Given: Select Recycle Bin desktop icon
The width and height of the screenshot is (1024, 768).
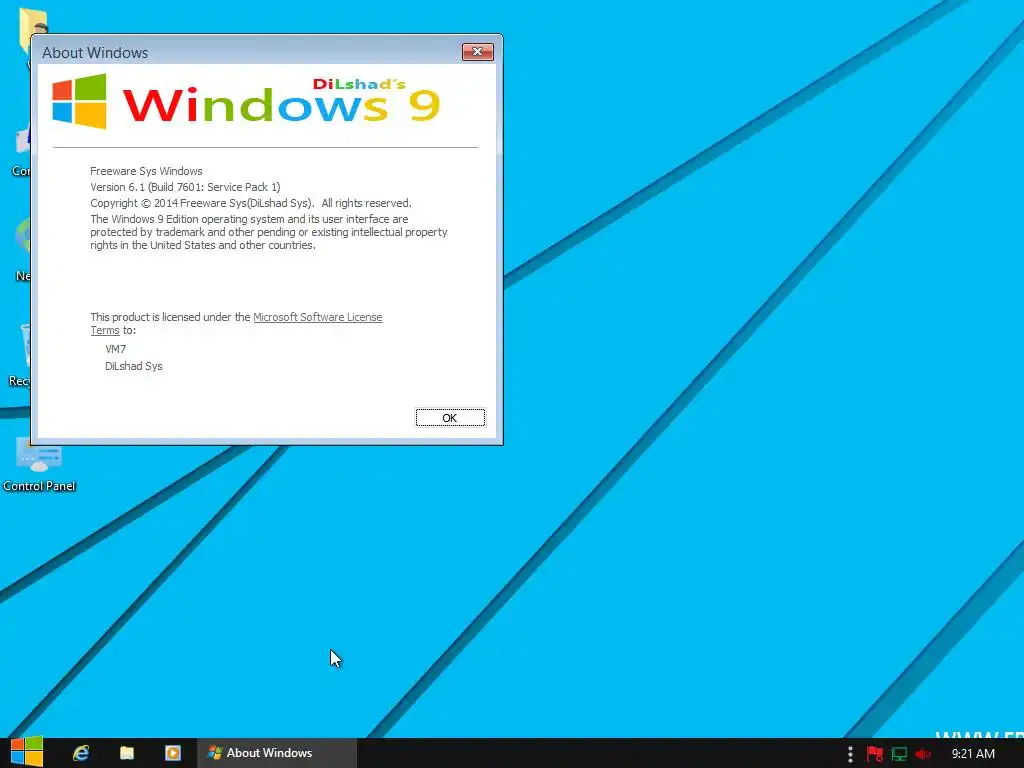Looking at the screenshot, I should pos(20,356).
